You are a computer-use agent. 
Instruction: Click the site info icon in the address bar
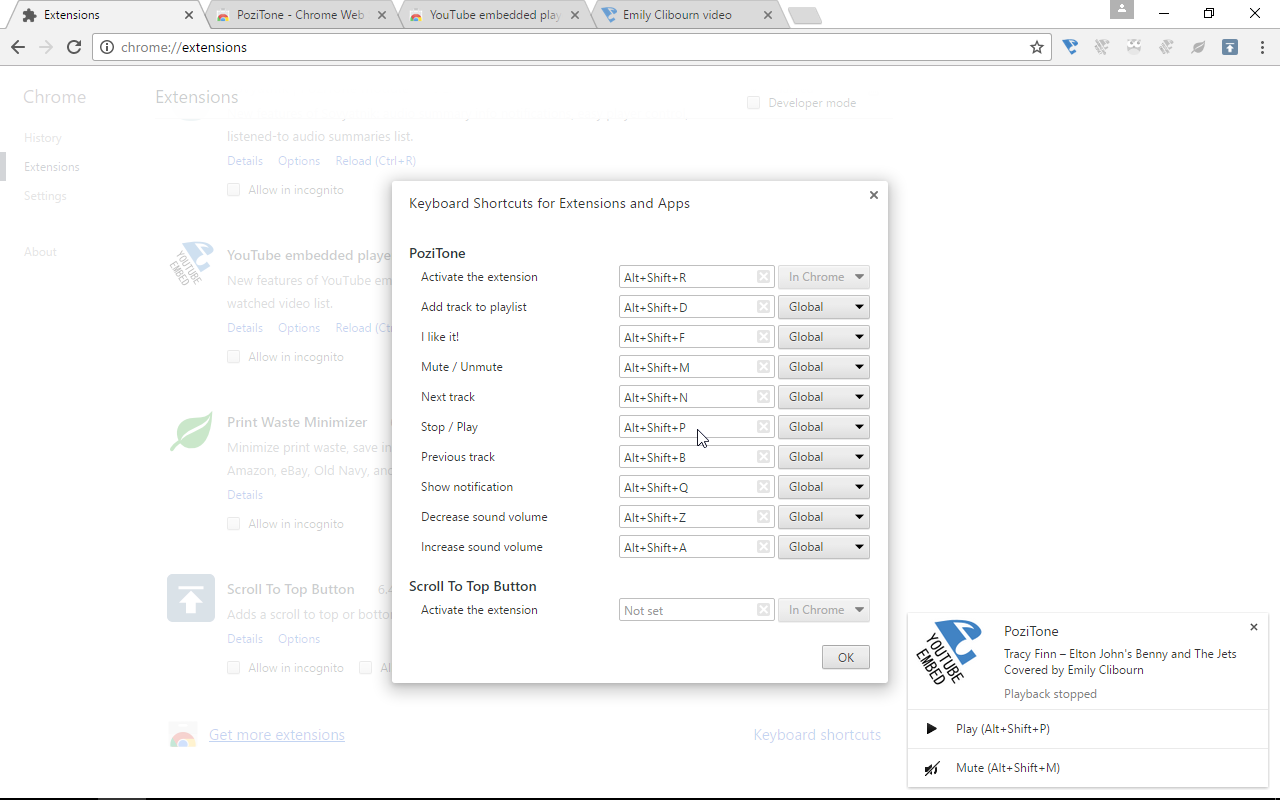point(107,47)
